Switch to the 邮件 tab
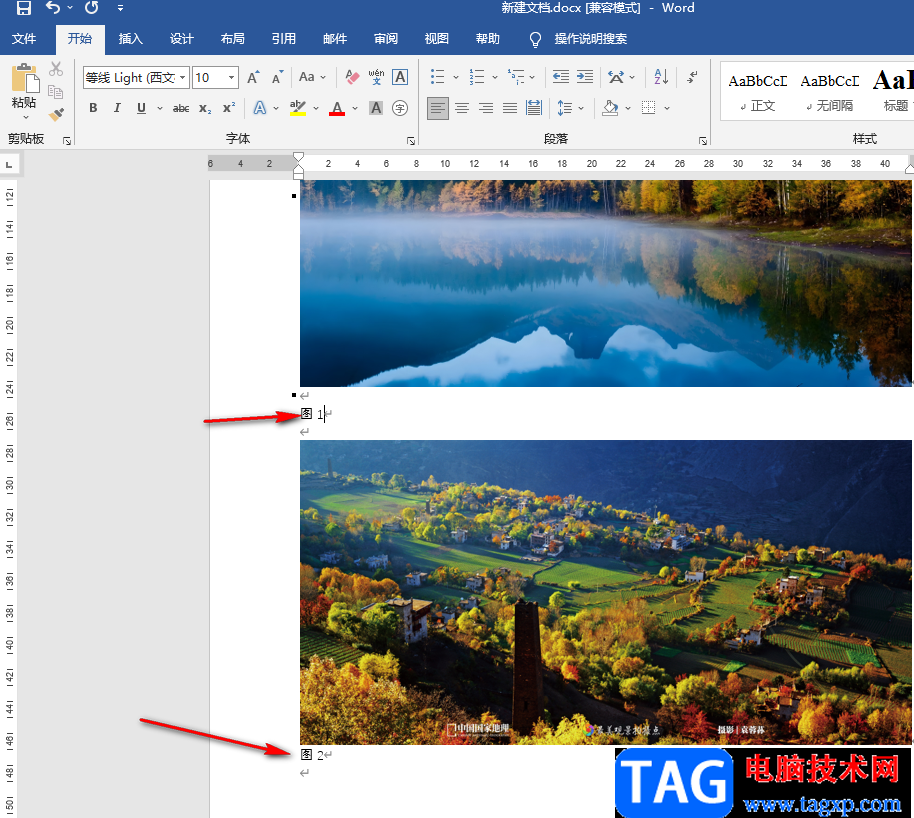Screen dimensions: 914x818 335,38
